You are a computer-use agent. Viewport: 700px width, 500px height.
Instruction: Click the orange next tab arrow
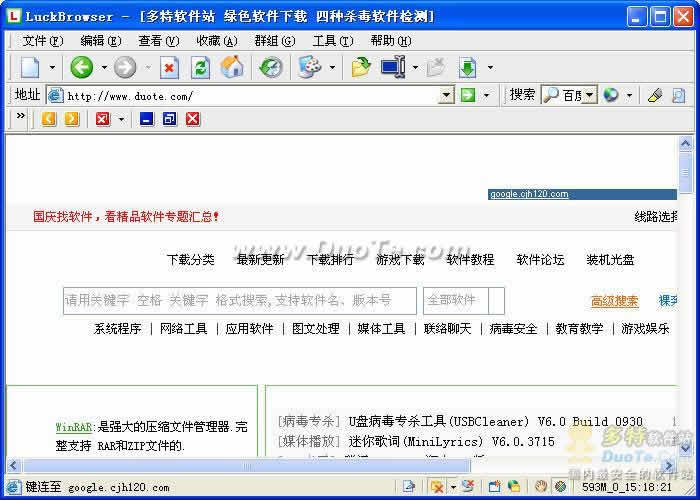coord(71,119)
